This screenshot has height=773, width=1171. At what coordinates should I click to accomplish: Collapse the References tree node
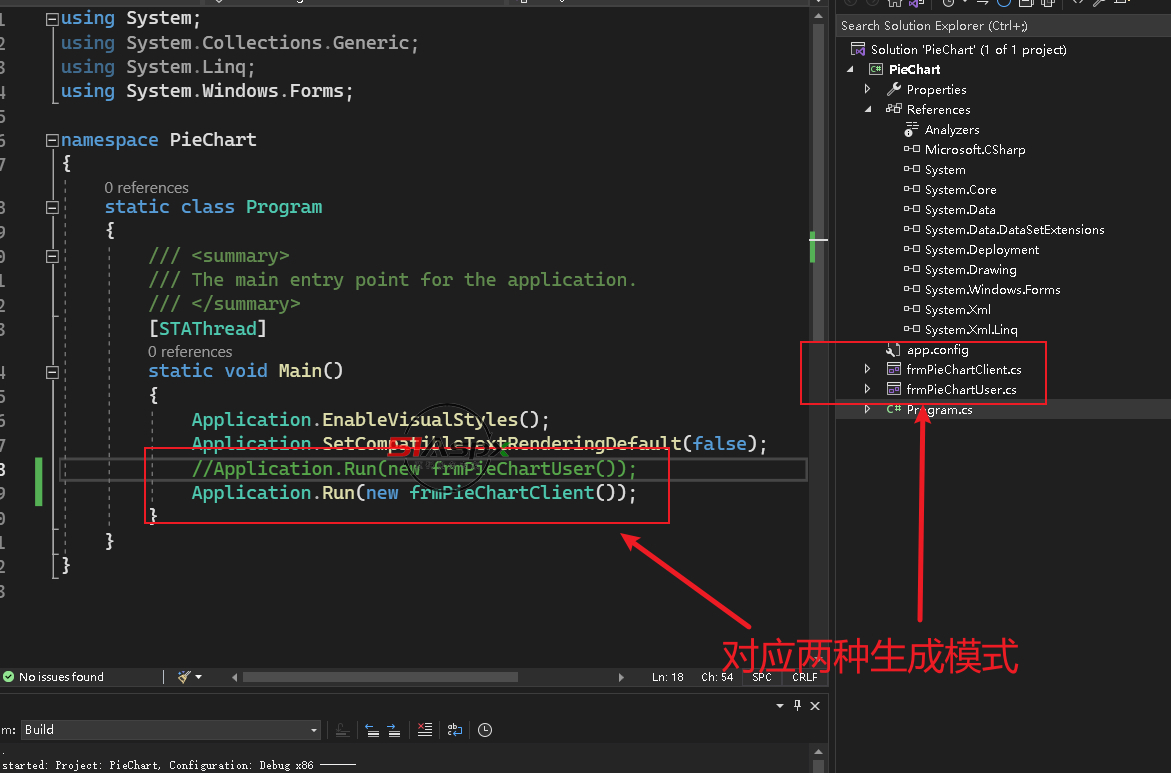[867, 109]
